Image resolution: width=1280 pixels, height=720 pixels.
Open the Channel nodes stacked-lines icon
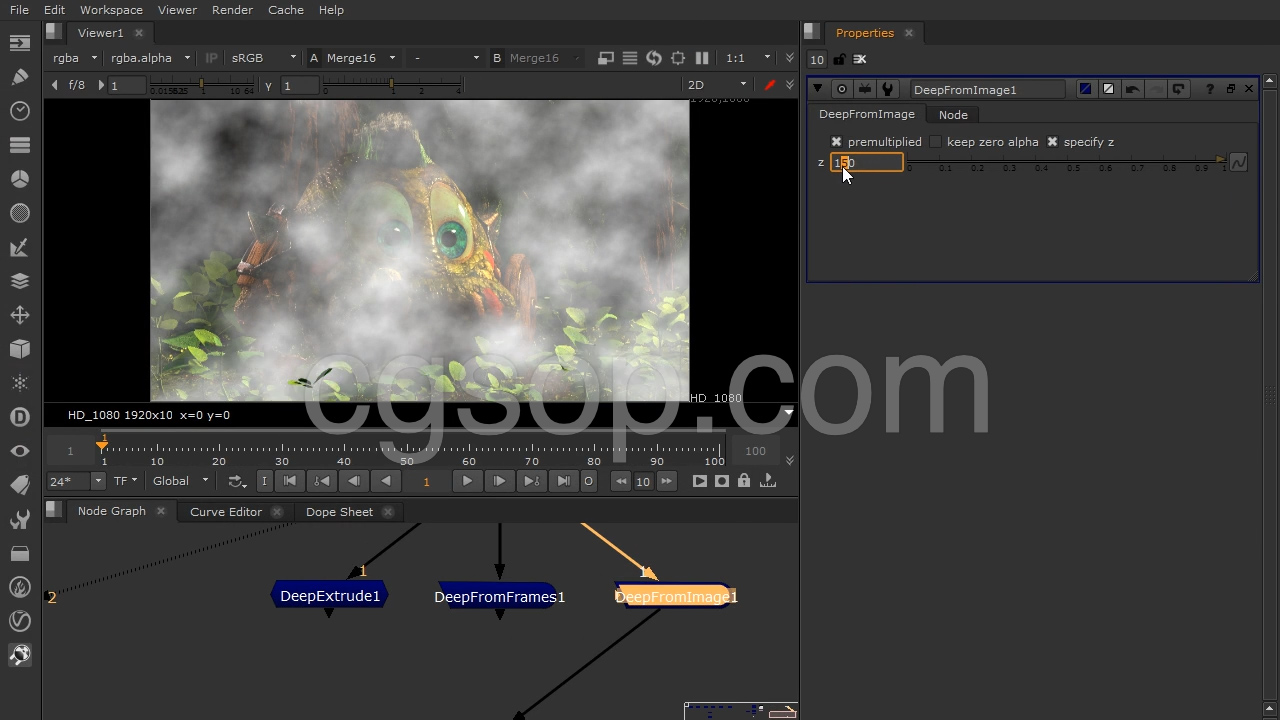pyautogui.click(x=20, y=145)
